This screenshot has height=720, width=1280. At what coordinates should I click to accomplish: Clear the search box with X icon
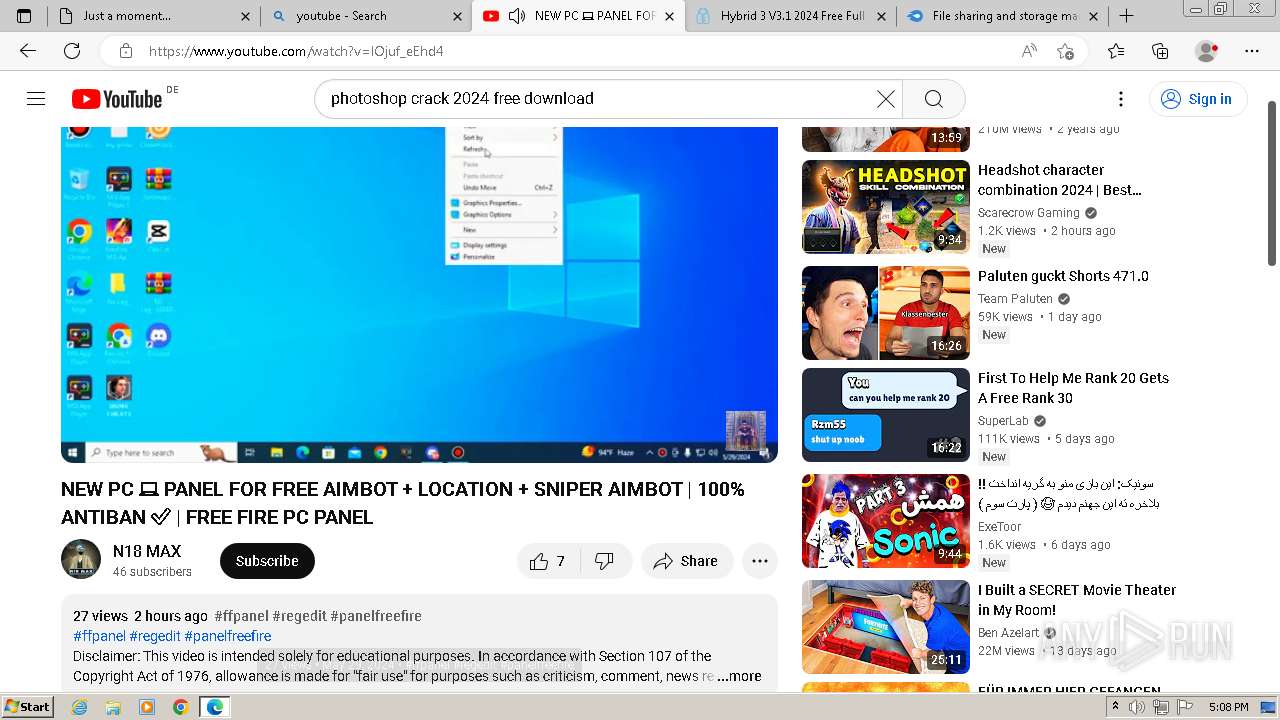coord(886,98)
